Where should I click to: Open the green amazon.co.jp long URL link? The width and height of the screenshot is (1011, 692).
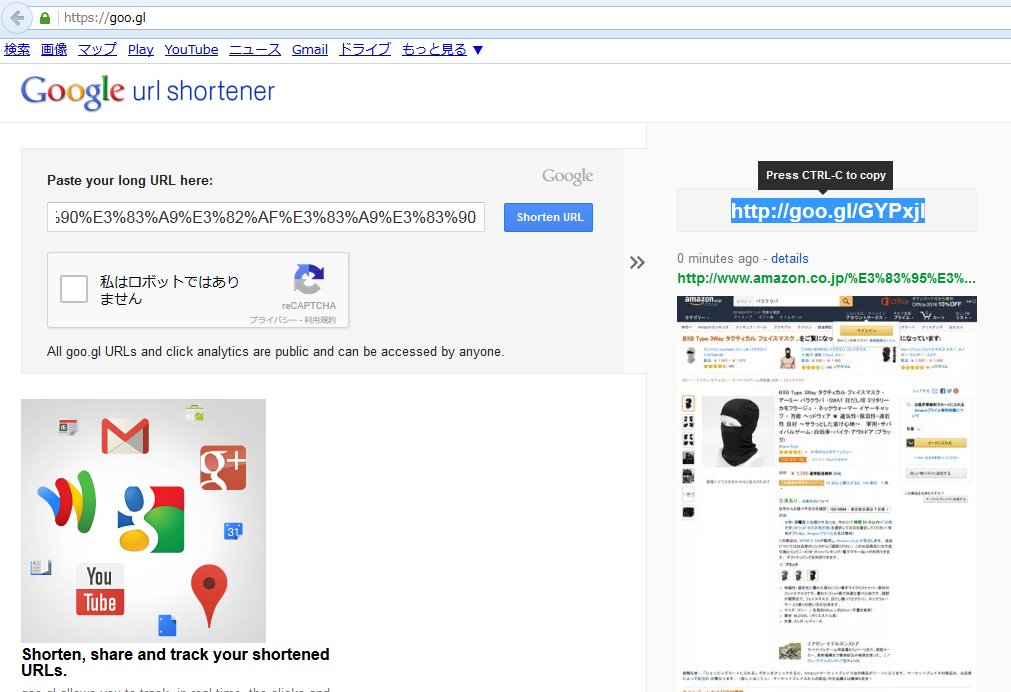pos(826,279)
